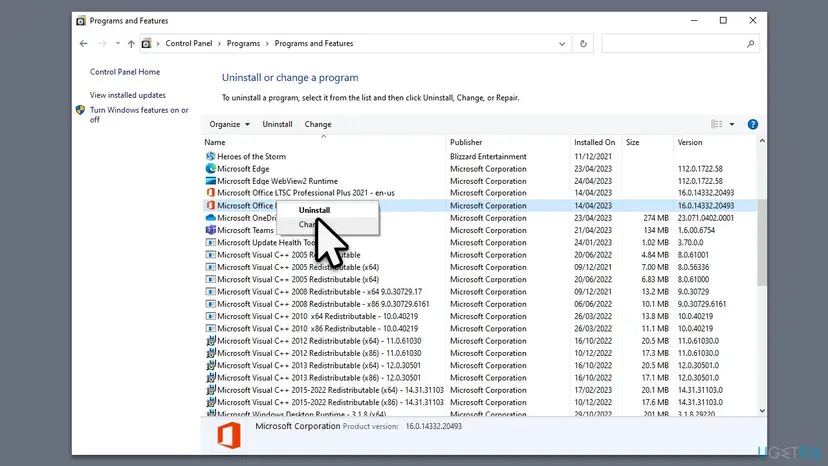
Task: Click installed date 11/12/2021
Action: [593, 156]
